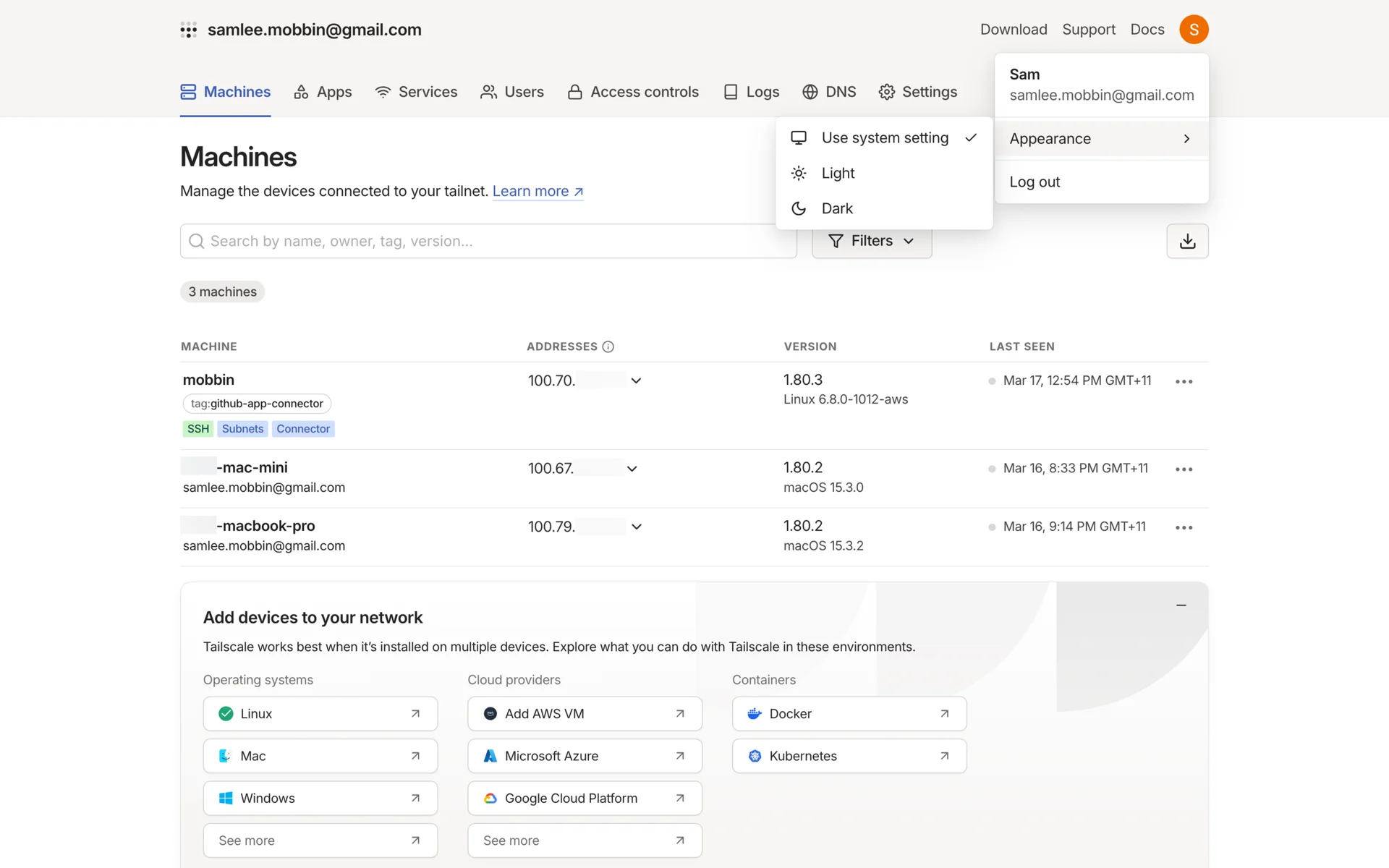Expand addresses for the macbook-pro machine
Screen dimensions: 1389x868
[636, 527]
